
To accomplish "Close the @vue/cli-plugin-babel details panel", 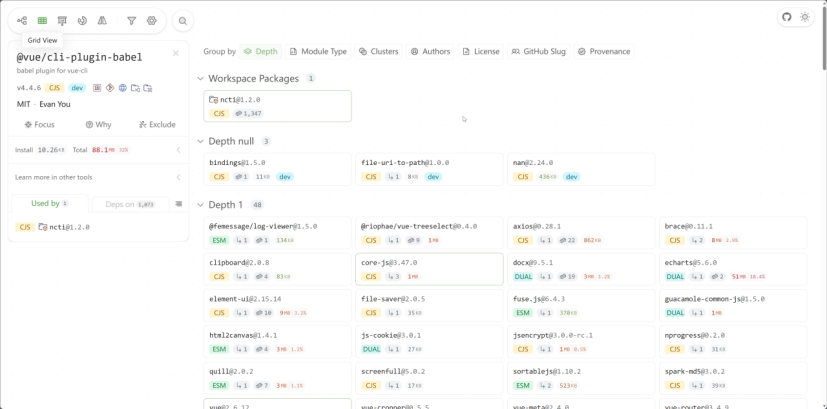I will click(x=176, y=53).
